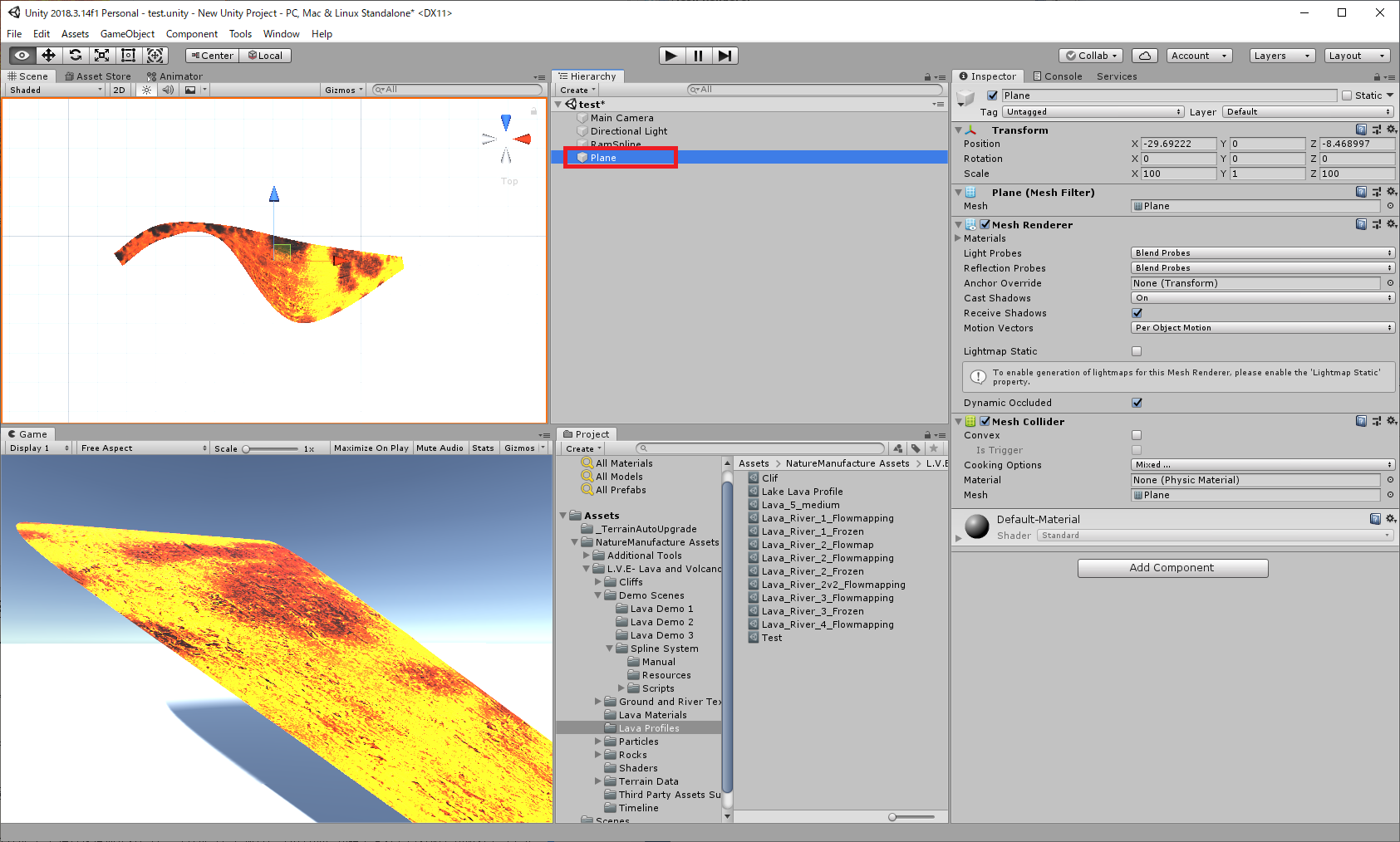Click the Add Component button
1400x842 pixels.
click(1172, 568)
